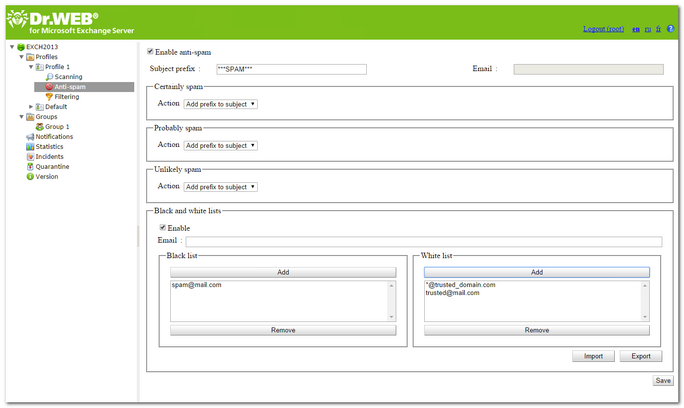Viewport: 684px width, 408px height.
Task: Click the Email field in Black and white lists
Action: (424, 242)
